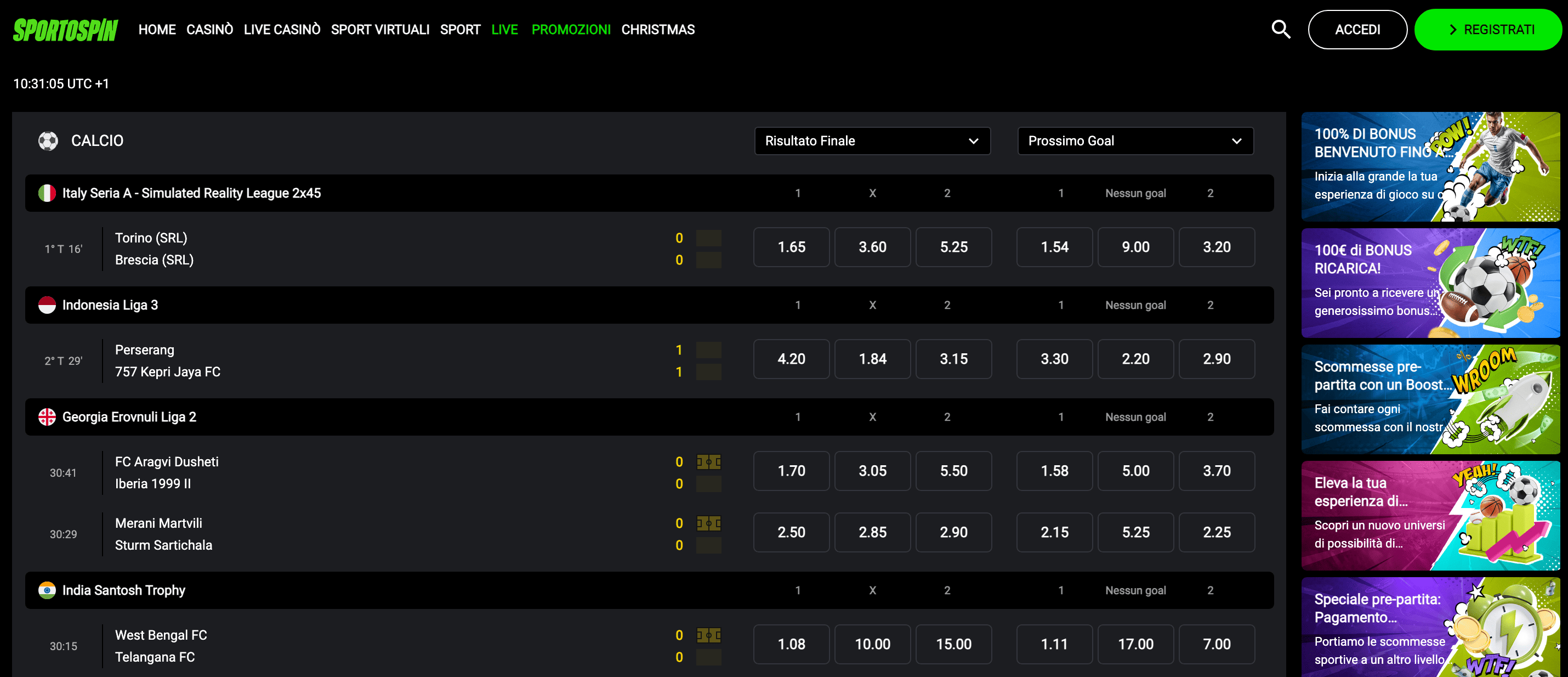Open Speciale pre-partita Pagamento banner
Viewport: 1568px width, 677px height.
coord(1430,627)
